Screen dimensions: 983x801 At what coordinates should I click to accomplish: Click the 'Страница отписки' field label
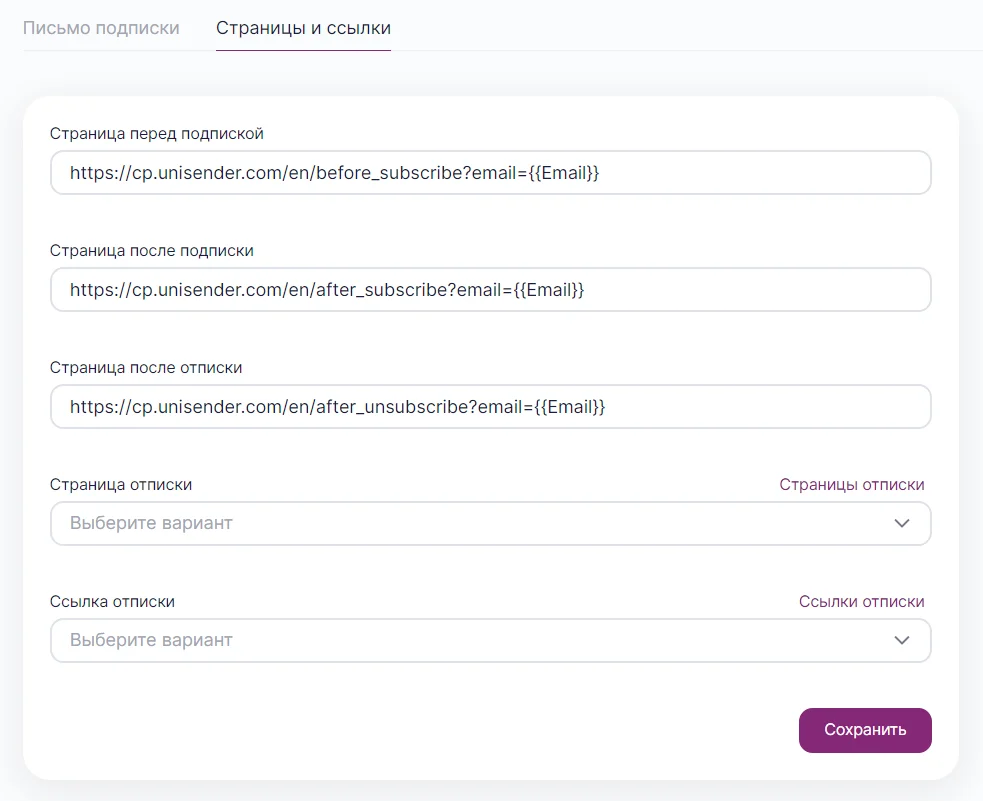tap(121, 485)
